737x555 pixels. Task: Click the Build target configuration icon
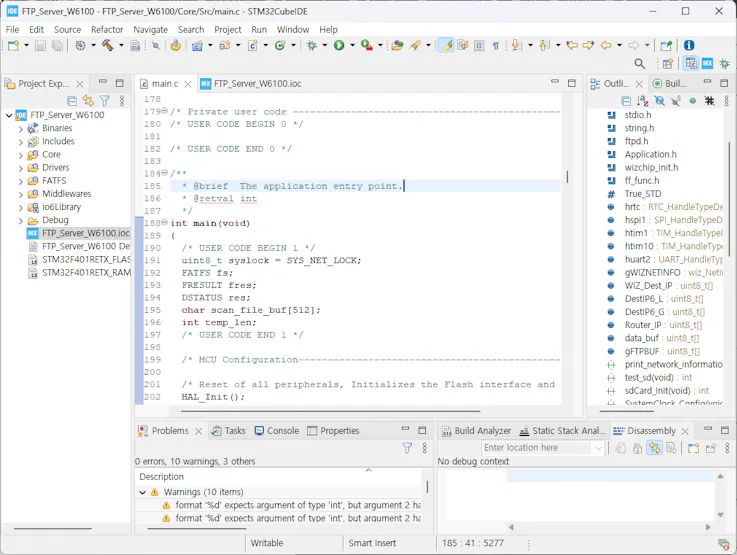pyautogui.click(x=80, y=45)
